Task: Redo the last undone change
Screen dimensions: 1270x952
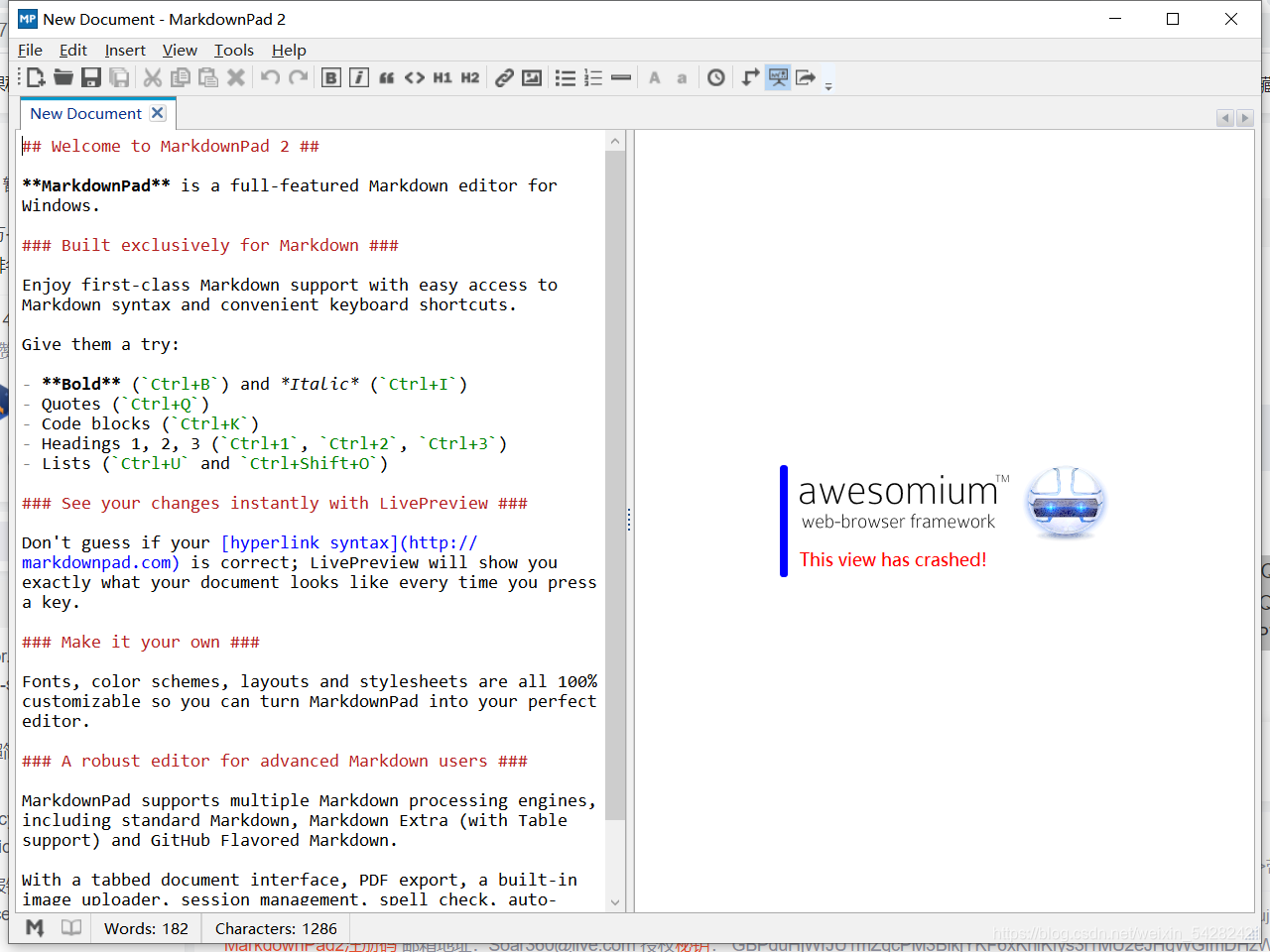Action: click(298, 77)
